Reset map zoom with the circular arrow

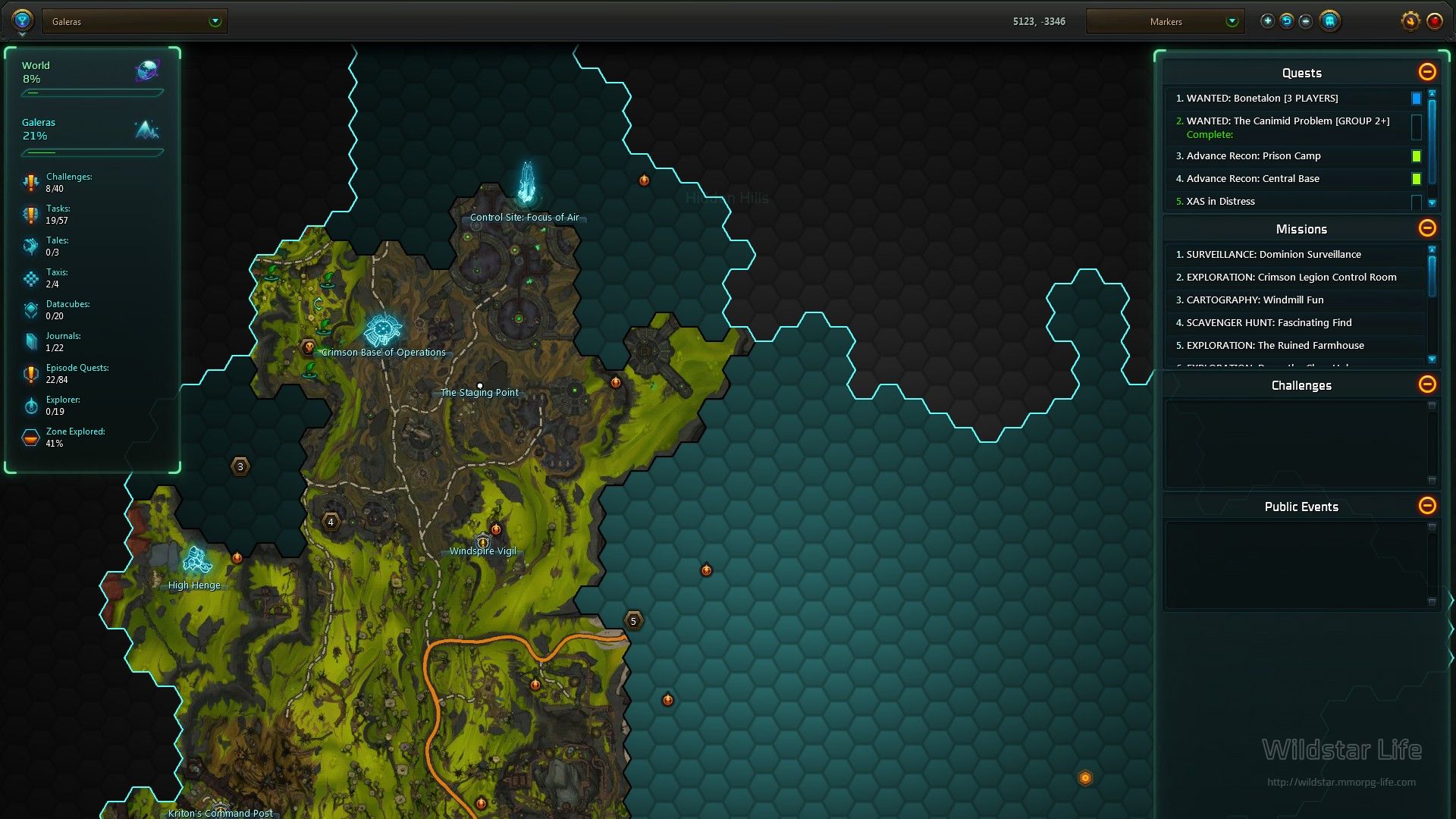pos(1287,21)
